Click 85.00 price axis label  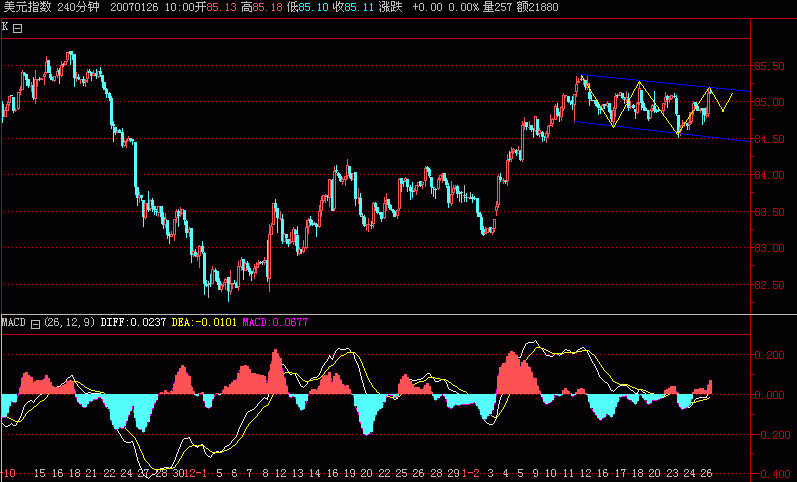770,102
